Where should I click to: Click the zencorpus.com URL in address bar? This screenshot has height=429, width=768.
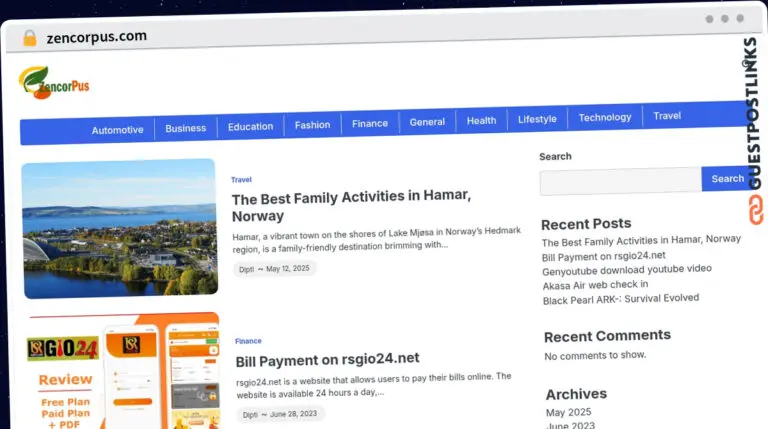coord(96,36)
